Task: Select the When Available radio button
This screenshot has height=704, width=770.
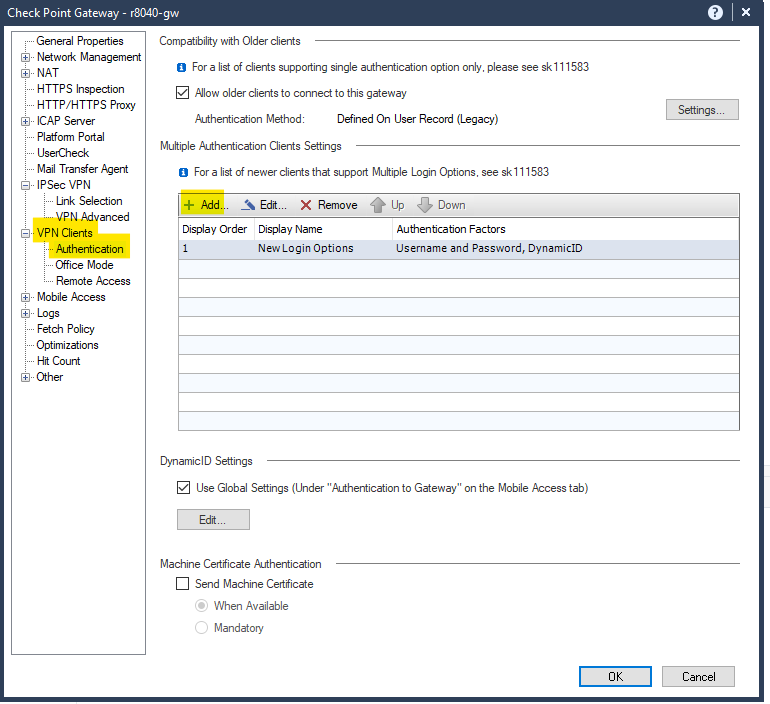Action: (202, 606)
